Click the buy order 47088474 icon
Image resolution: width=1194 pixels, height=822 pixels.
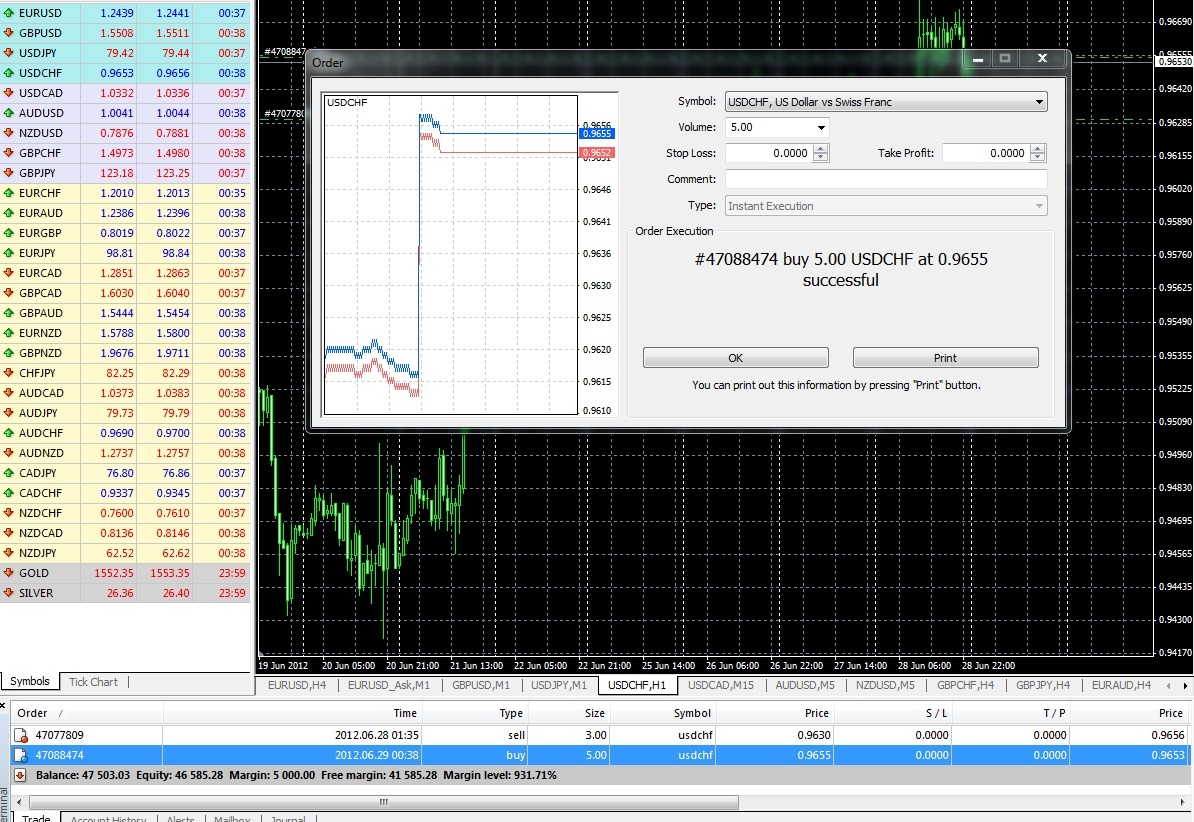pos(21,755)
